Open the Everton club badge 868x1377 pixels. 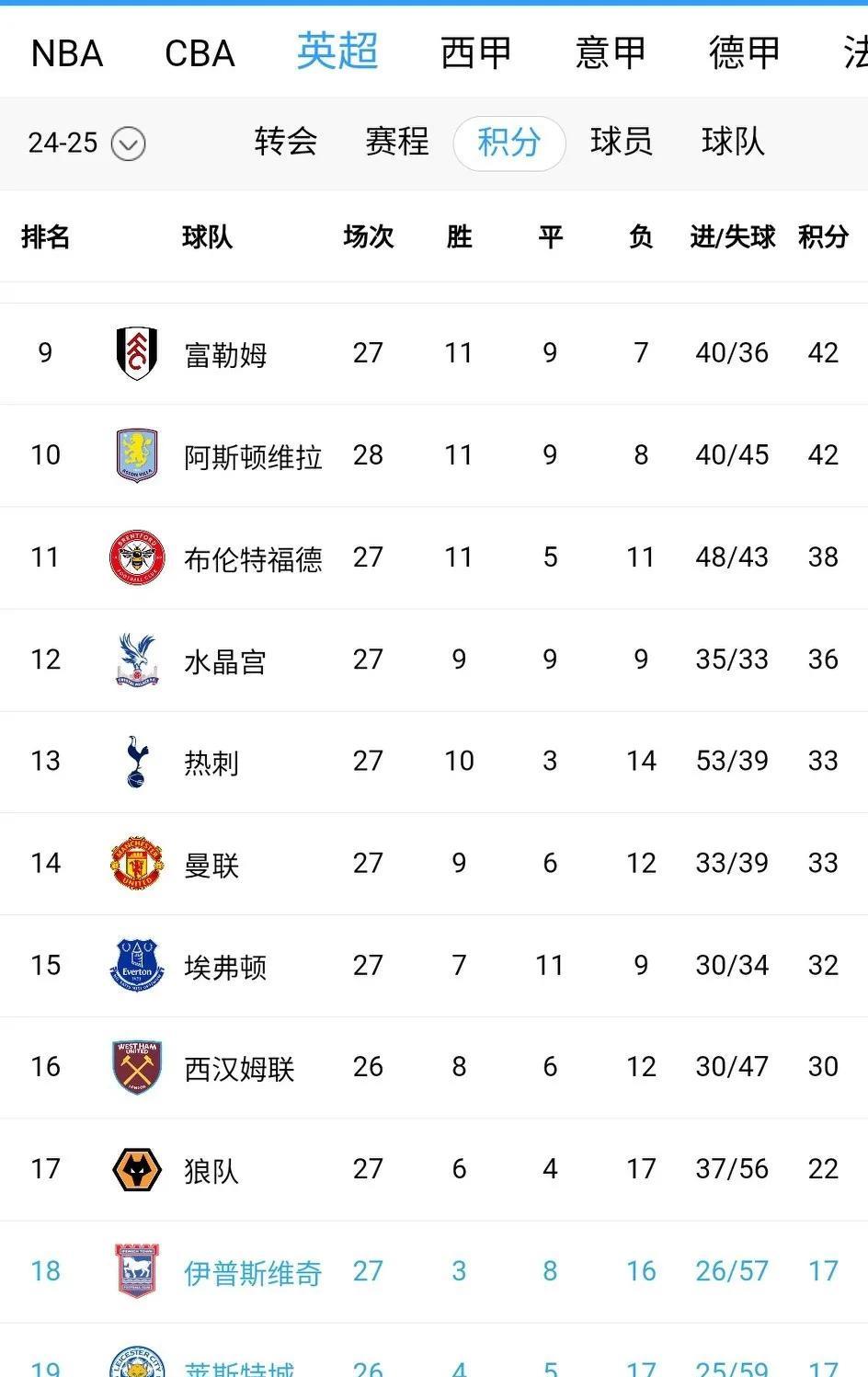tap(137, 965)
